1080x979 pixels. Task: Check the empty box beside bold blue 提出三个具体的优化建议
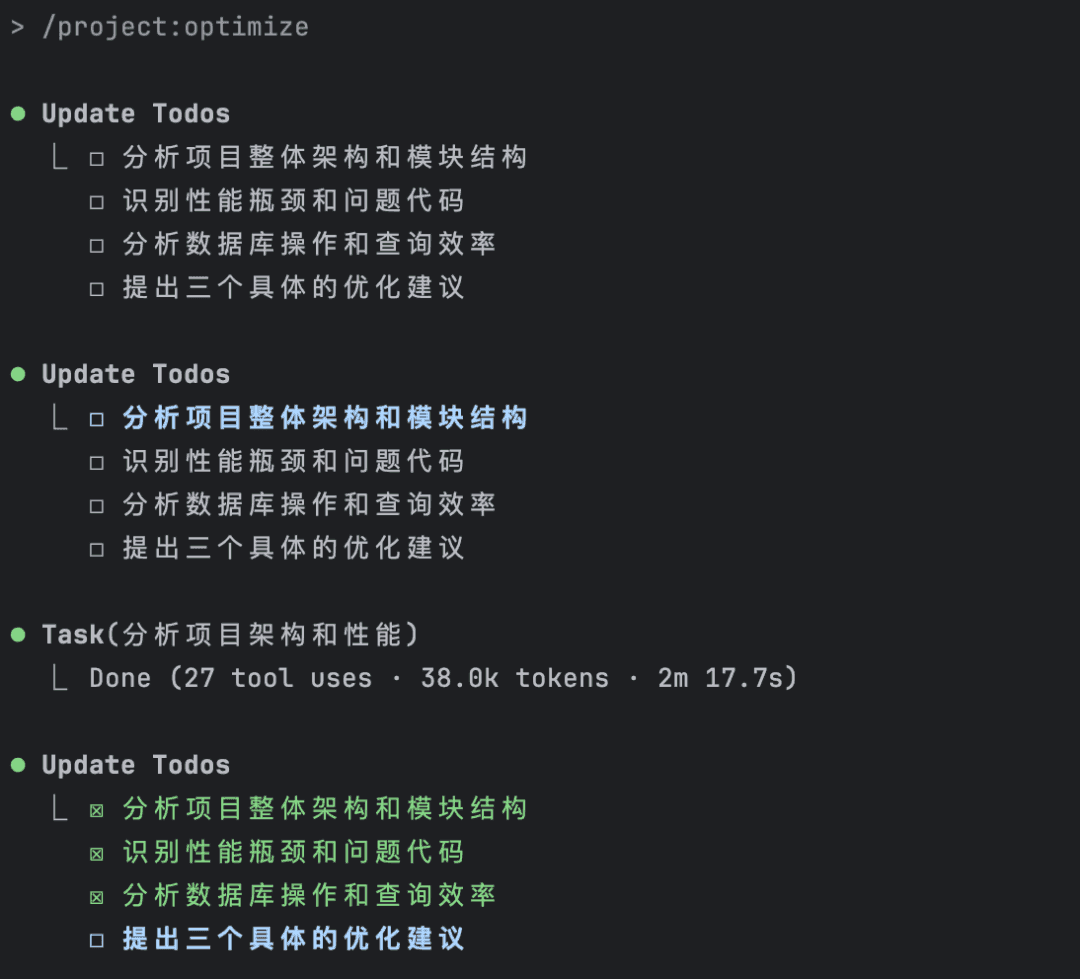click(97, 940)
